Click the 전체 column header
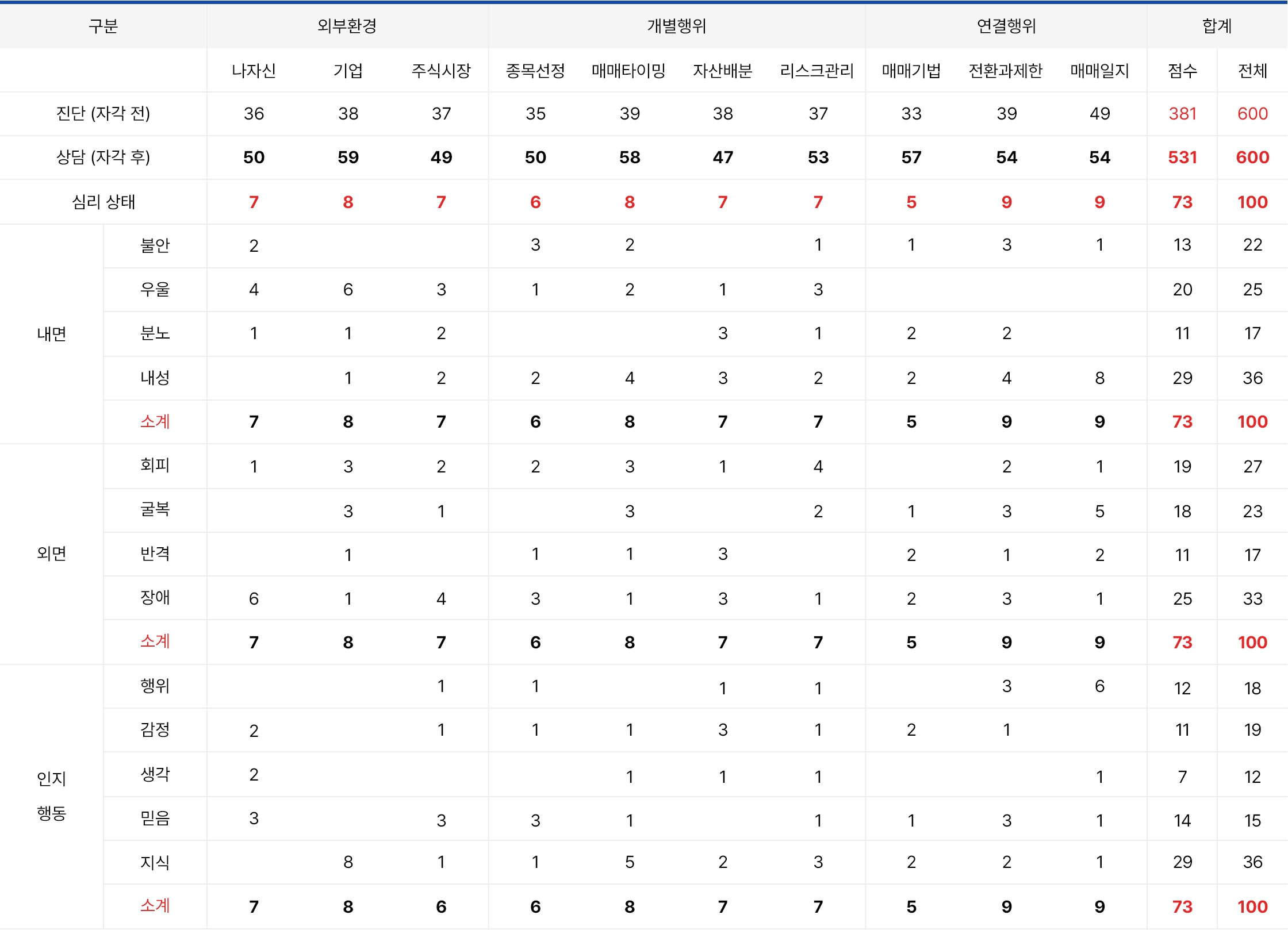Screen dimensions: 1288x930 pos(1252,71)
